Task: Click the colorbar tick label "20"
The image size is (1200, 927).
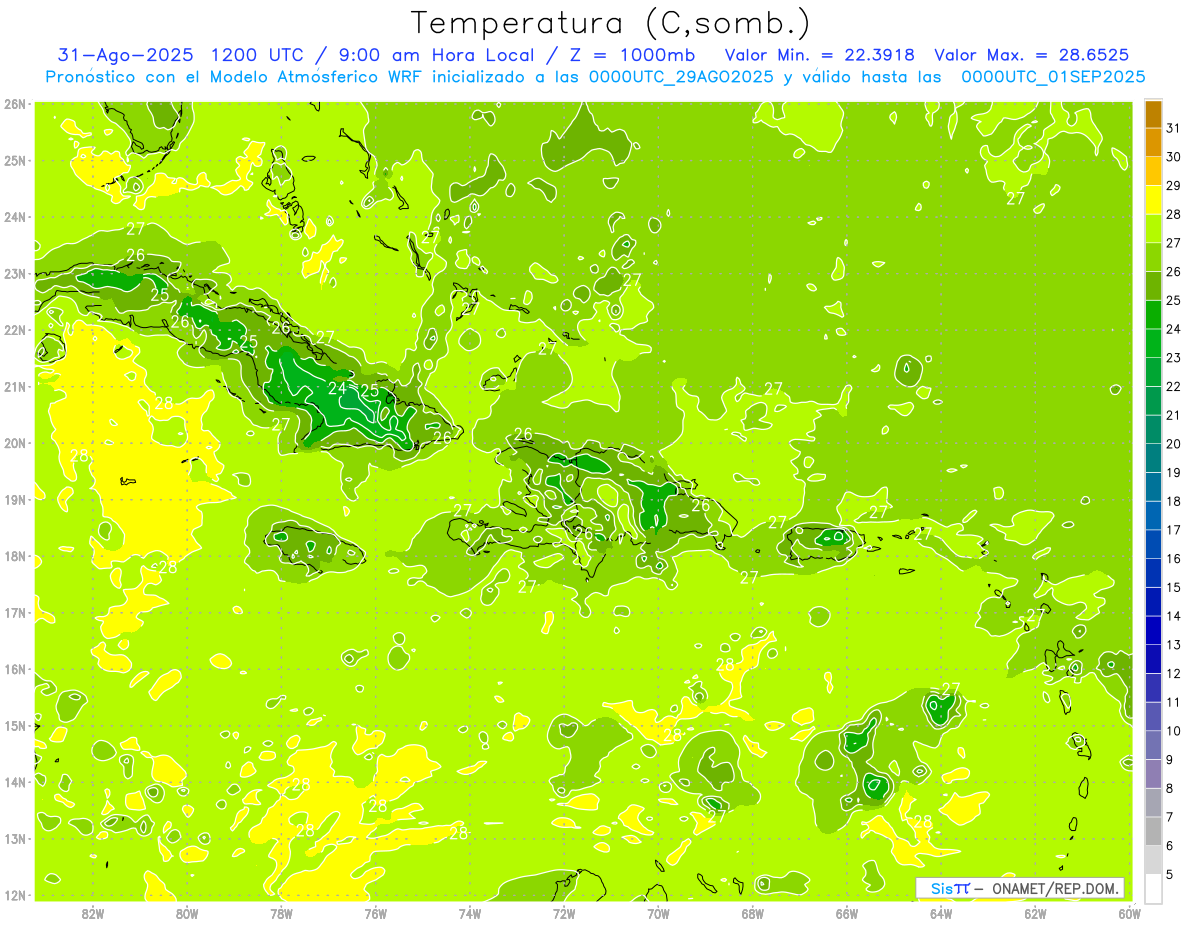Action: click(x=1174, y=444)
